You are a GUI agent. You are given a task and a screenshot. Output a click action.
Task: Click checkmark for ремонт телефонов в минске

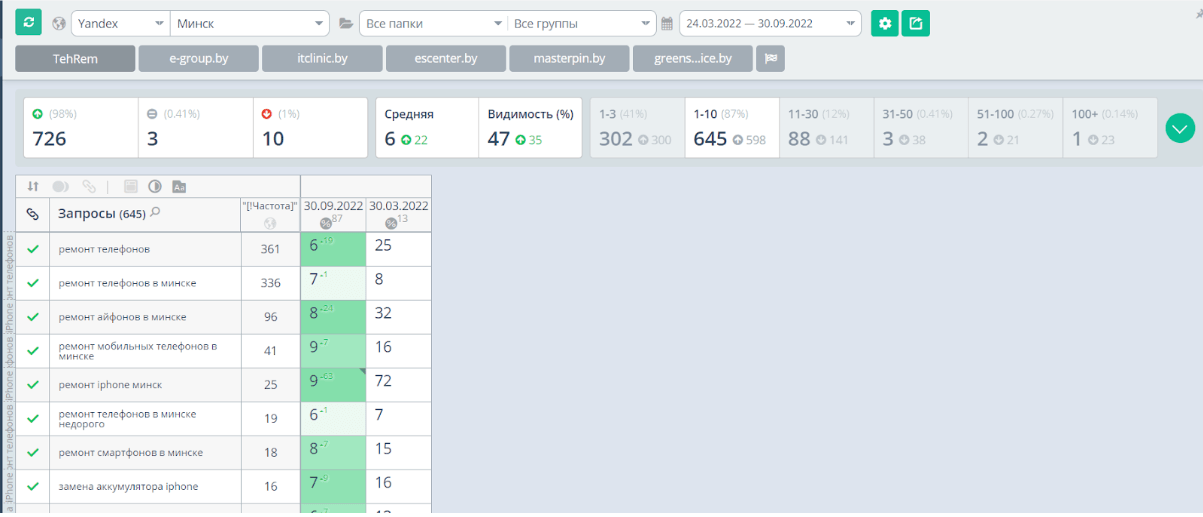pos(33,283)
